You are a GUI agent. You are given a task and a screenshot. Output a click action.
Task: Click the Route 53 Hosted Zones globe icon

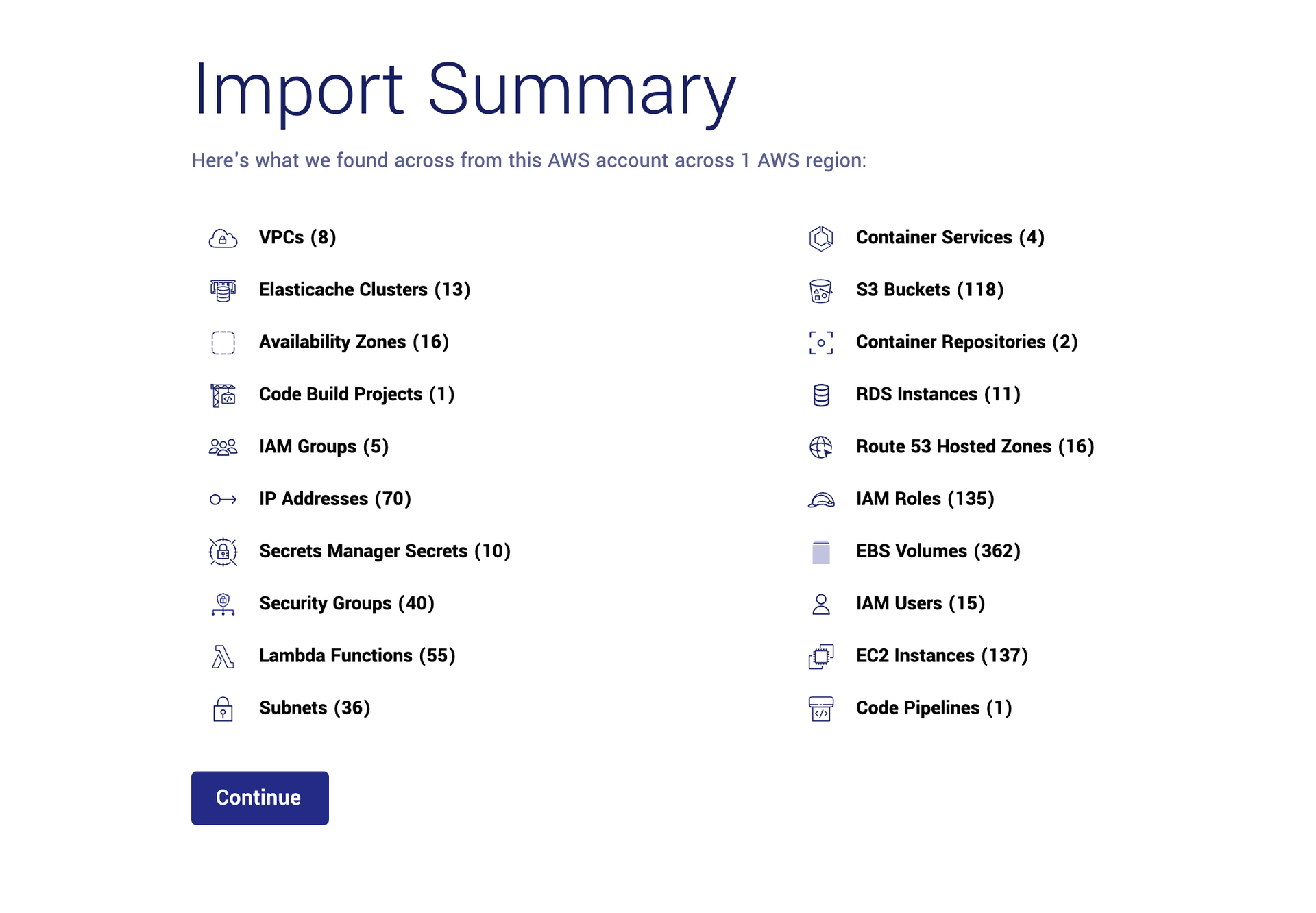coord(820,448)
